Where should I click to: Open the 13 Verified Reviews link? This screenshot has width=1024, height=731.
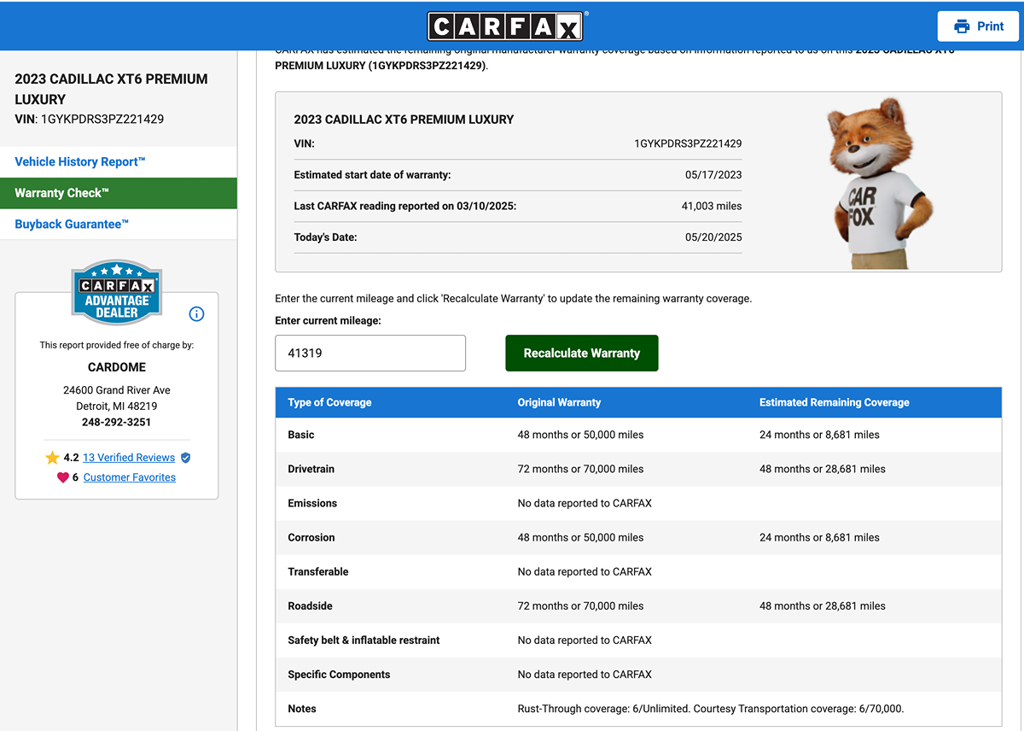click(129, 458)
